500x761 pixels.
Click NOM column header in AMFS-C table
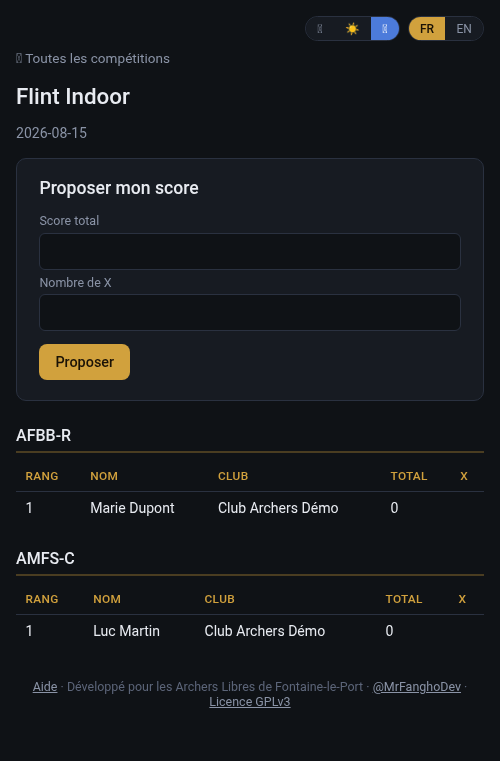pos(107,599)
